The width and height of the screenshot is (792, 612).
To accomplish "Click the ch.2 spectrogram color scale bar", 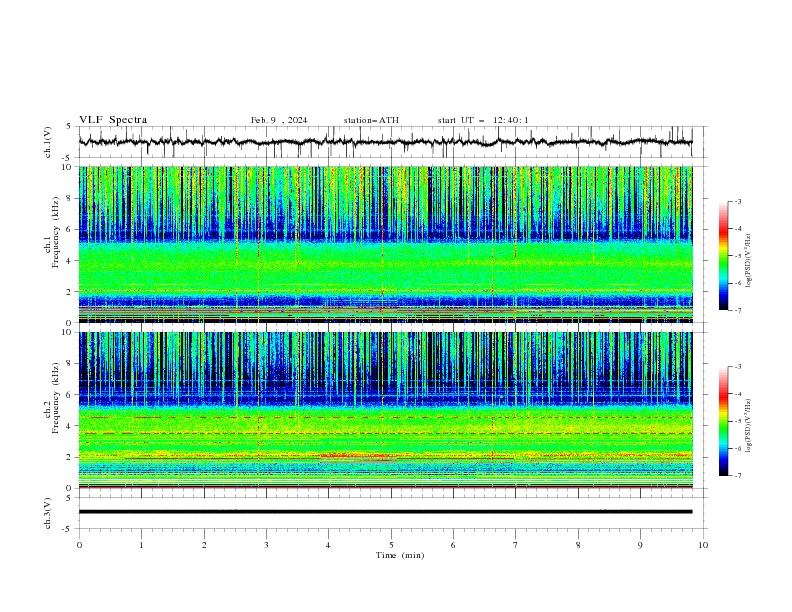I will 723,421.
